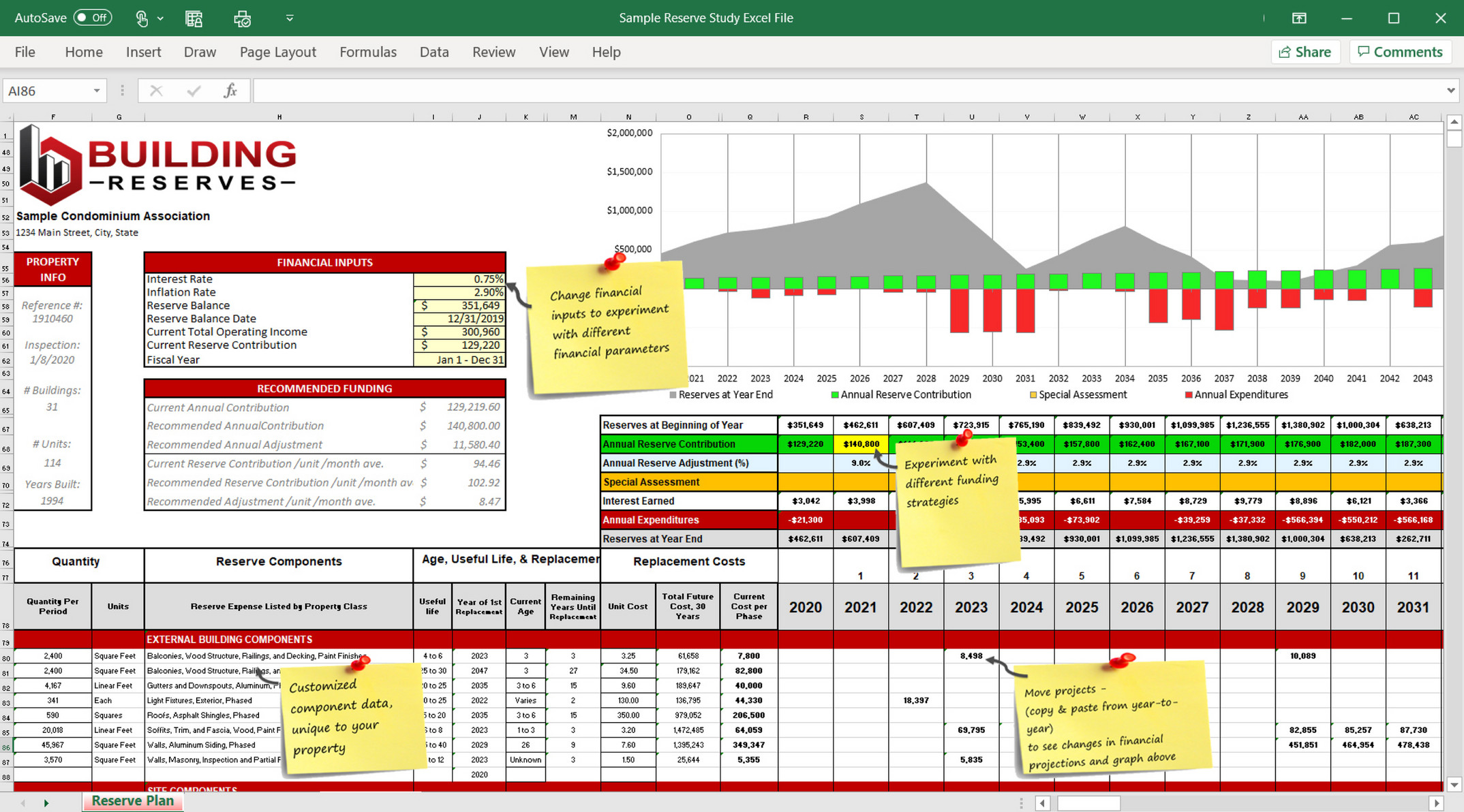Select the yellow $140,800 contribution cell
This screenshot has width=1464, height=812.
tap(861, 443)
